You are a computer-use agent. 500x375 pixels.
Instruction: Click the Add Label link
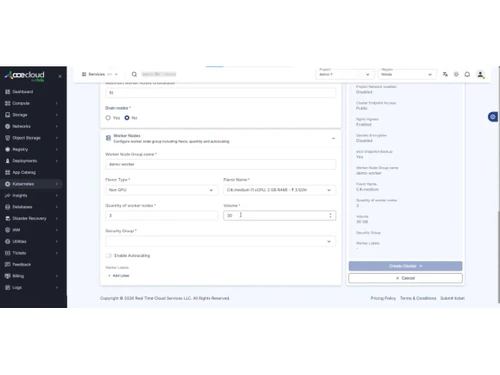(119, 276)
